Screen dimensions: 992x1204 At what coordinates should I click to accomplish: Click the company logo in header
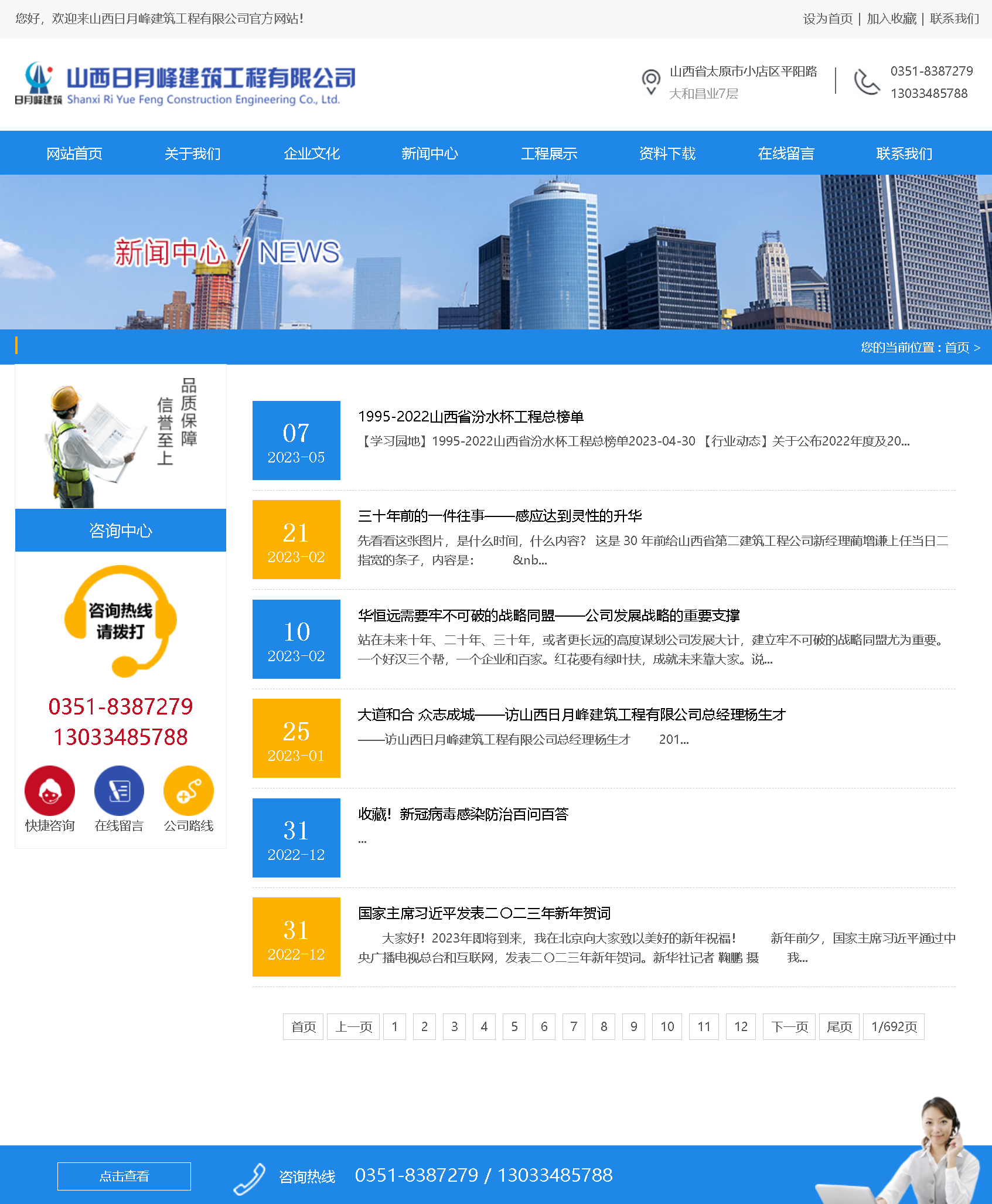(x=185, y=84)
